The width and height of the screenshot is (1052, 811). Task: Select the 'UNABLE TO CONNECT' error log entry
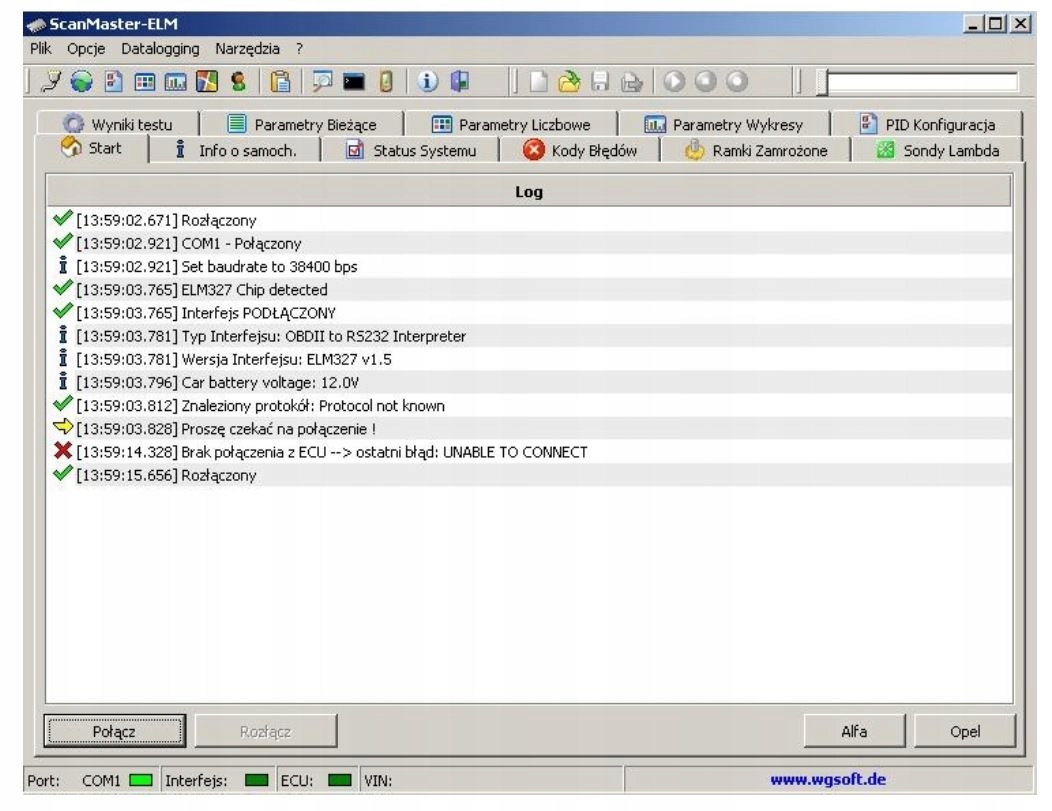529,451
